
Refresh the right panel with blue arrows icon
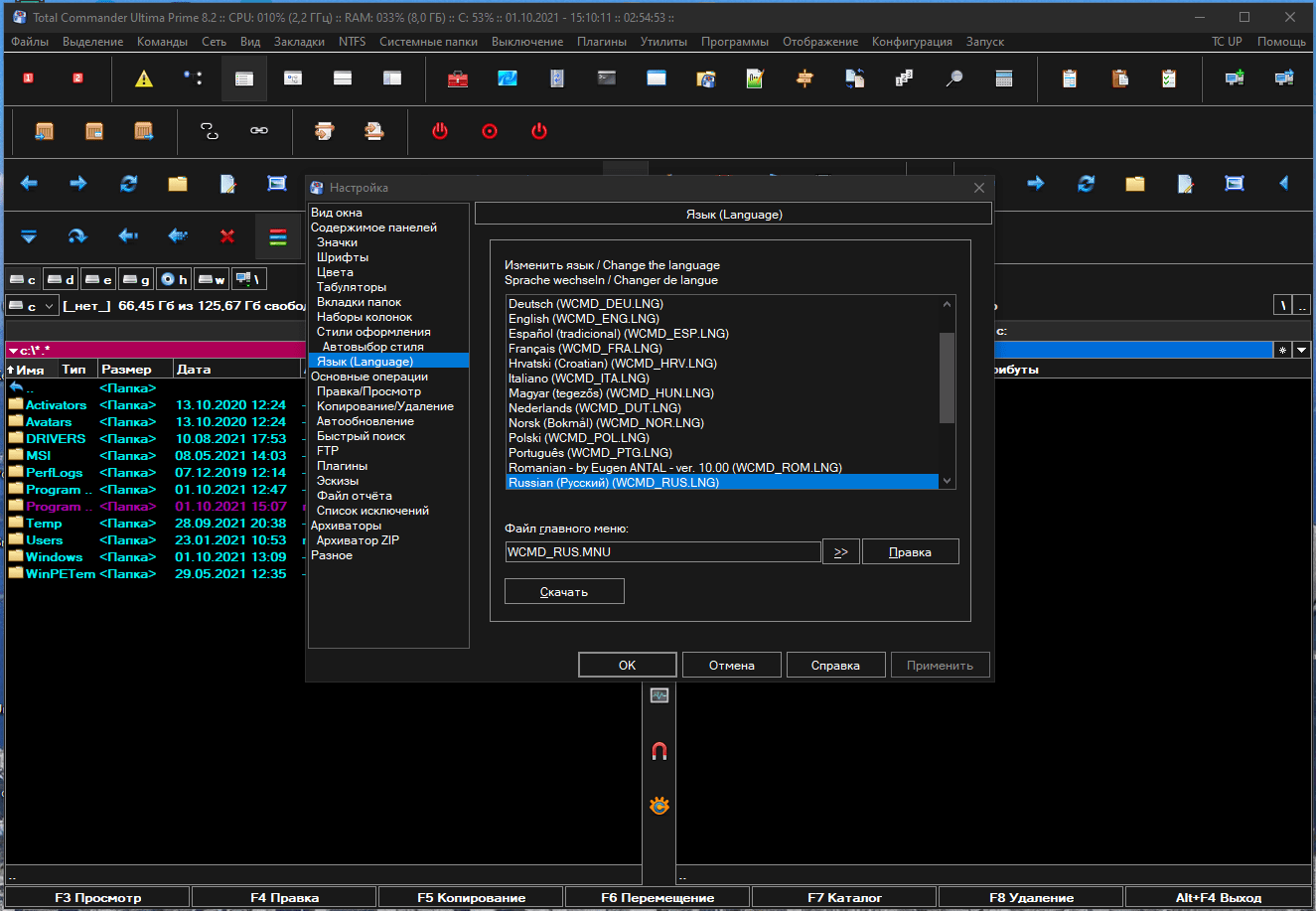tap(1086, 184)
